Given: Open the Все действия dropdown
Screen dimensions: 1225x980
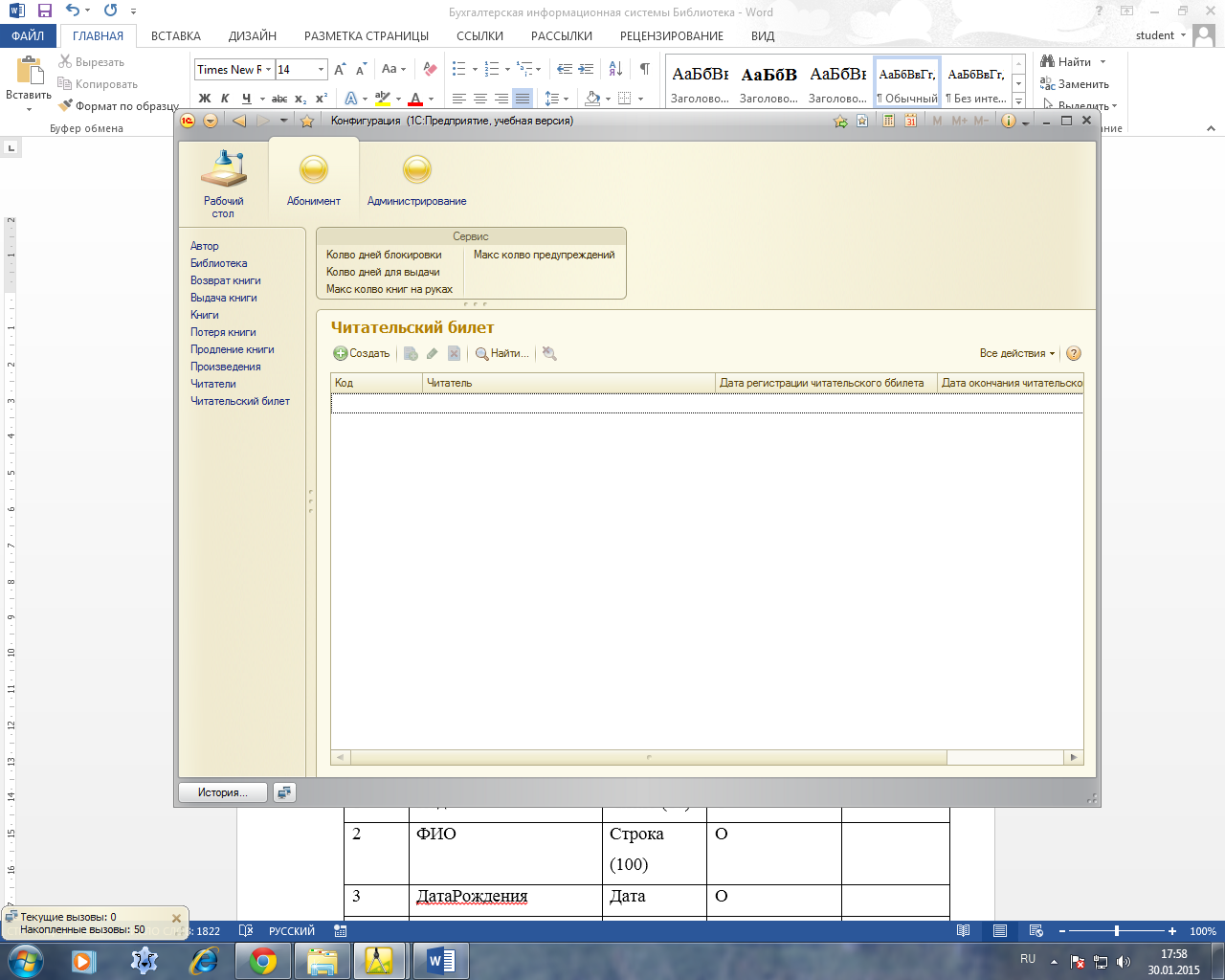Looking at the screenshot, I should [1017, 353].
